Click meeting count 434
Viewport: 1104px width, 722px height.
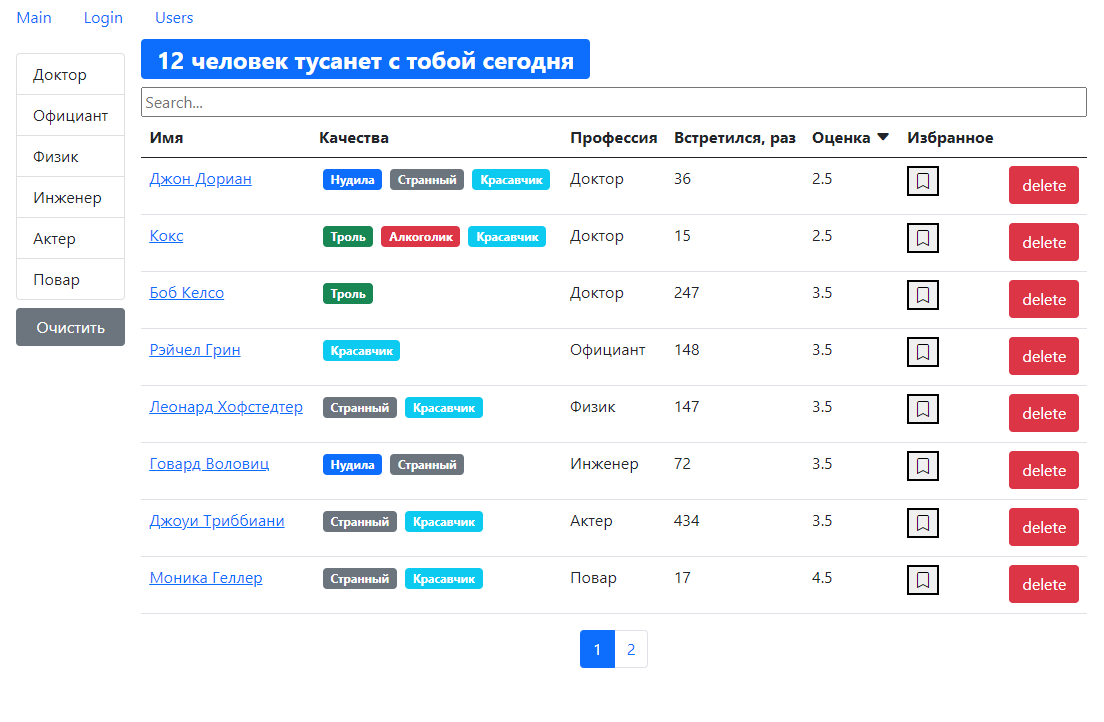pyautogui.click(x=686, y=521)
